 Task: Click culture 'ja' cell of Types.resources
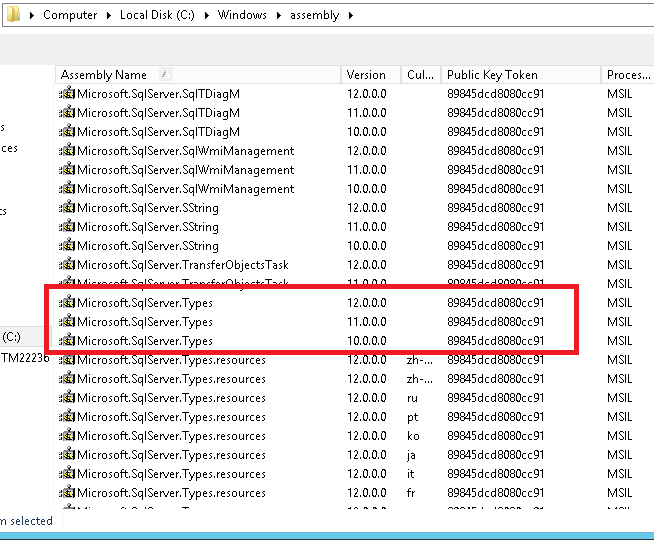pos(411,455)
